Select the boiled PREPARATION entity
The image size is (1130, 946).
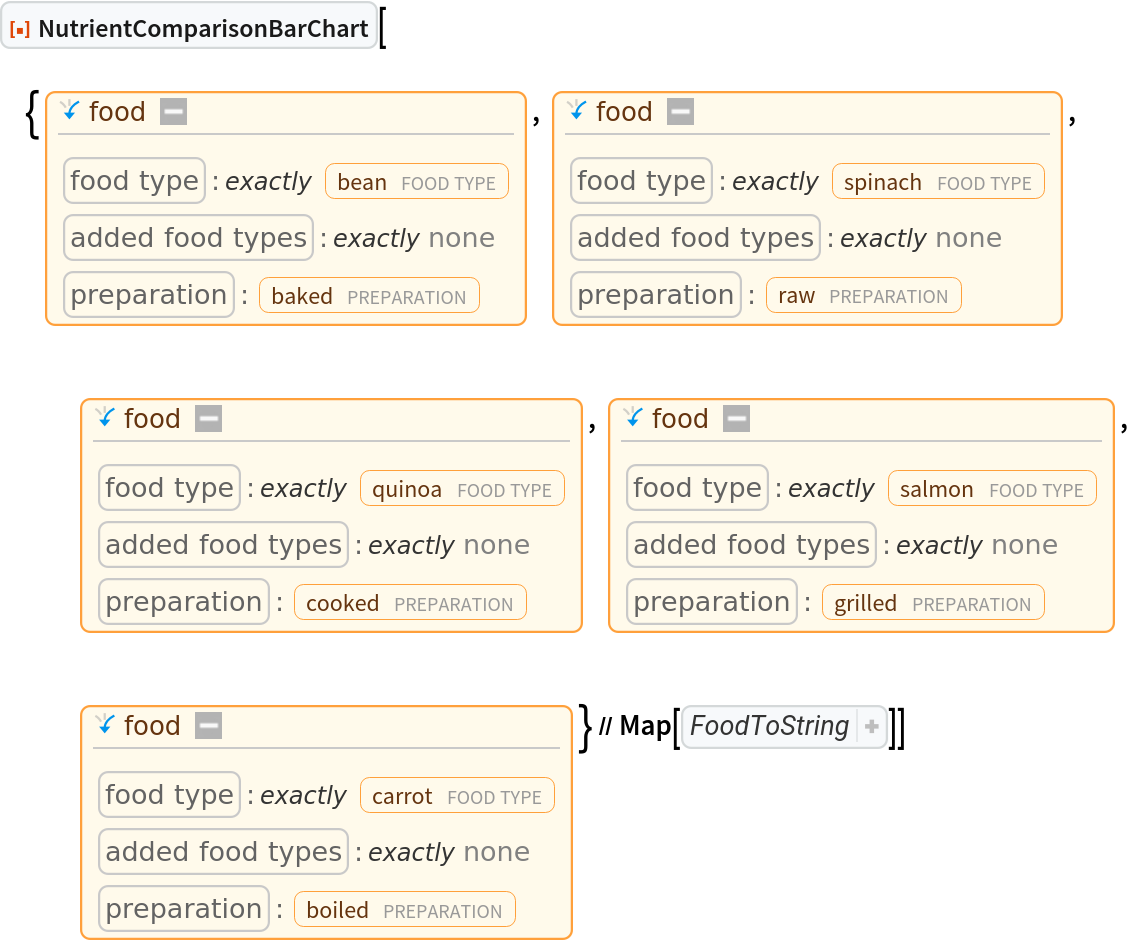point(404,909)
